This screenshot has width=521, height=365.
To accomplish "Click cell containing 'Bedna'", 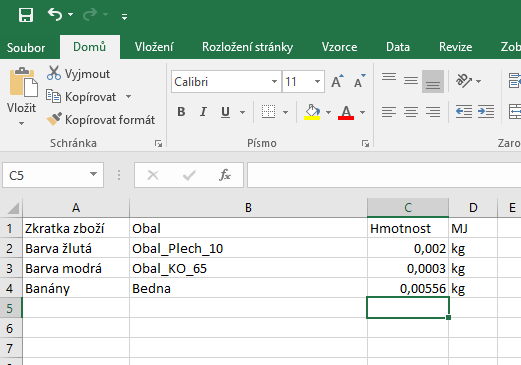I will 248,288.
